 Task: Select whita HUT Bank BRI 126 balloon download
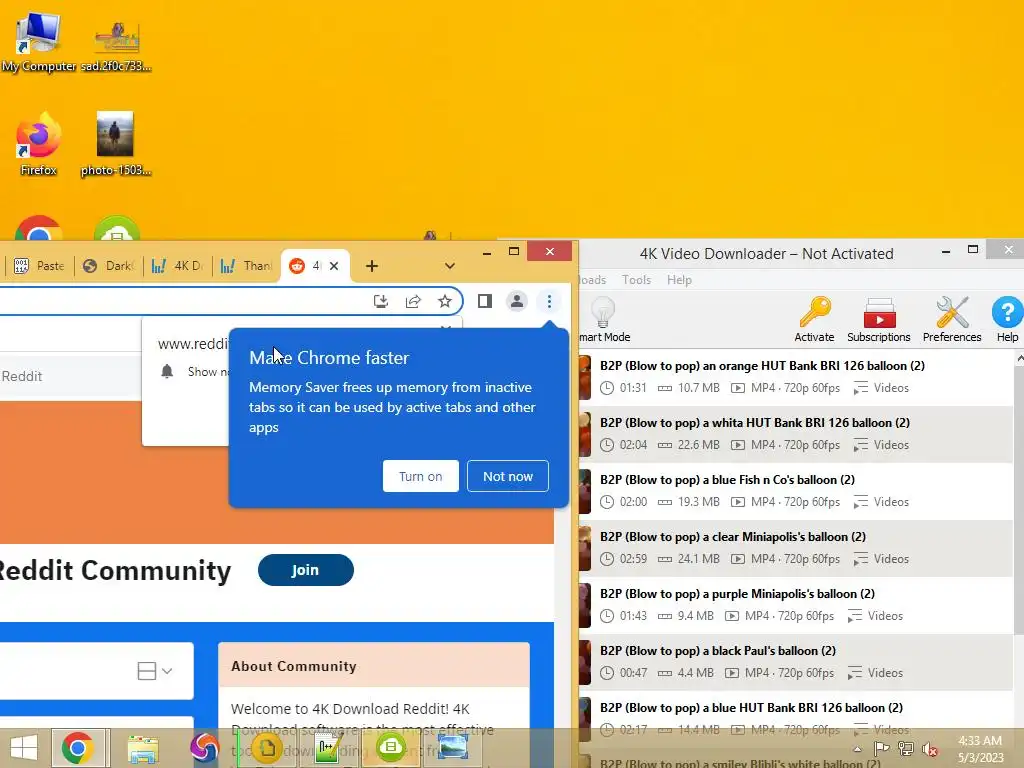pos(795,434)
